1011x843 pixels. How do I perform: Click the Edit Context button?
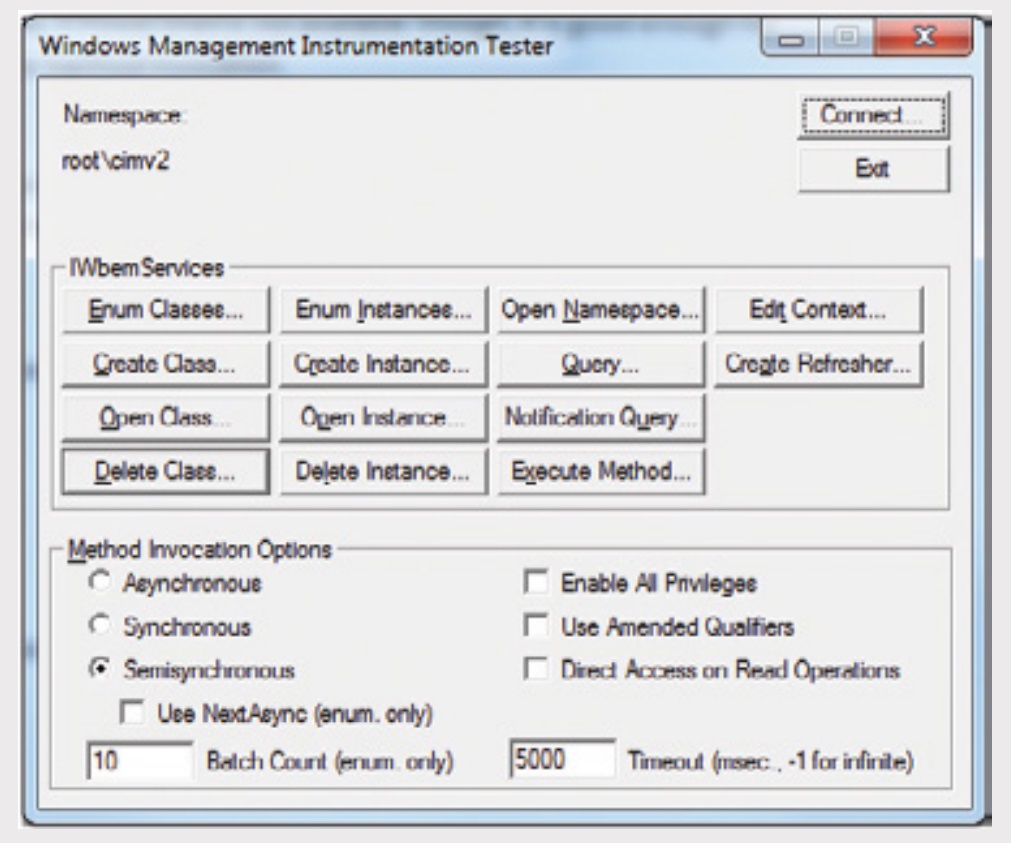(817, 312)
